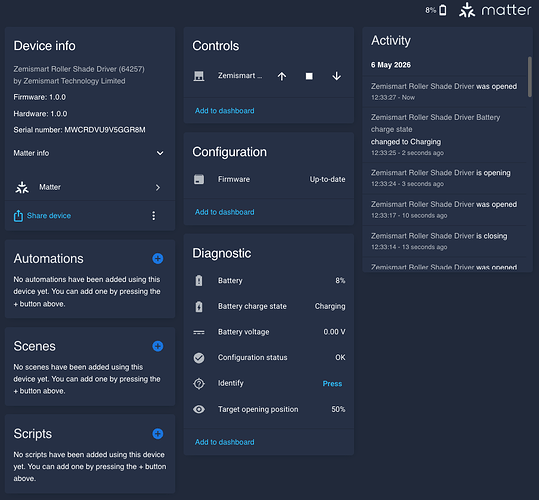Image resolution: width=539 pixels, height=500 pixels.
Task: Add a new scene with plus icon
Action: tap(158, 346)
